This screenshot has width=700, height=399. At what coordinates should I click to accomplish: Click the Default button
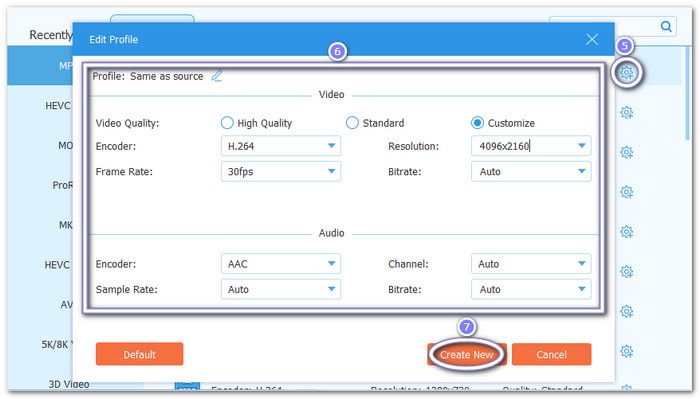click(139, 354)
